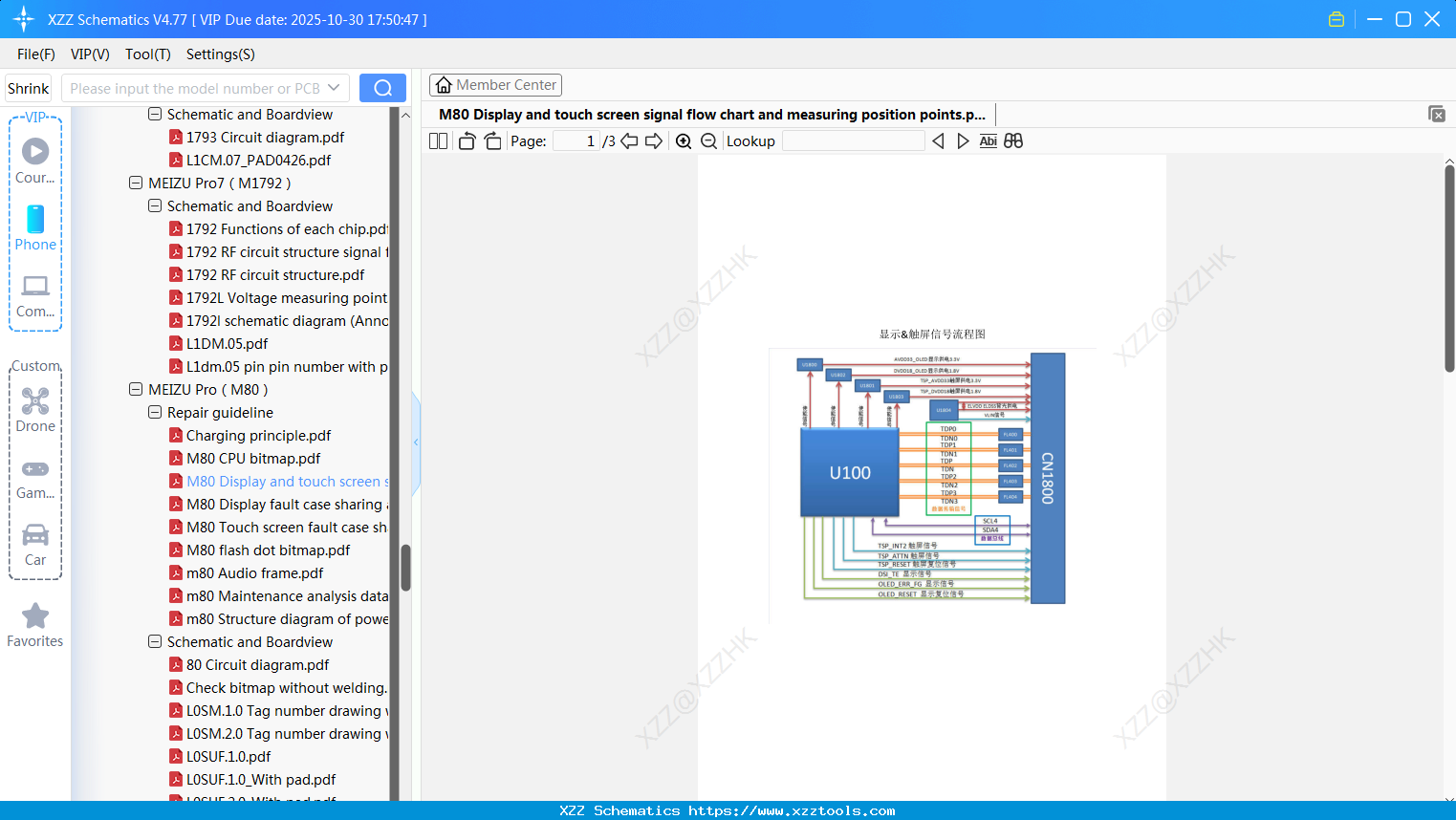This screenshot has height=820, width=1456.
Task: Open the Drone category
Action: [35, 409]
